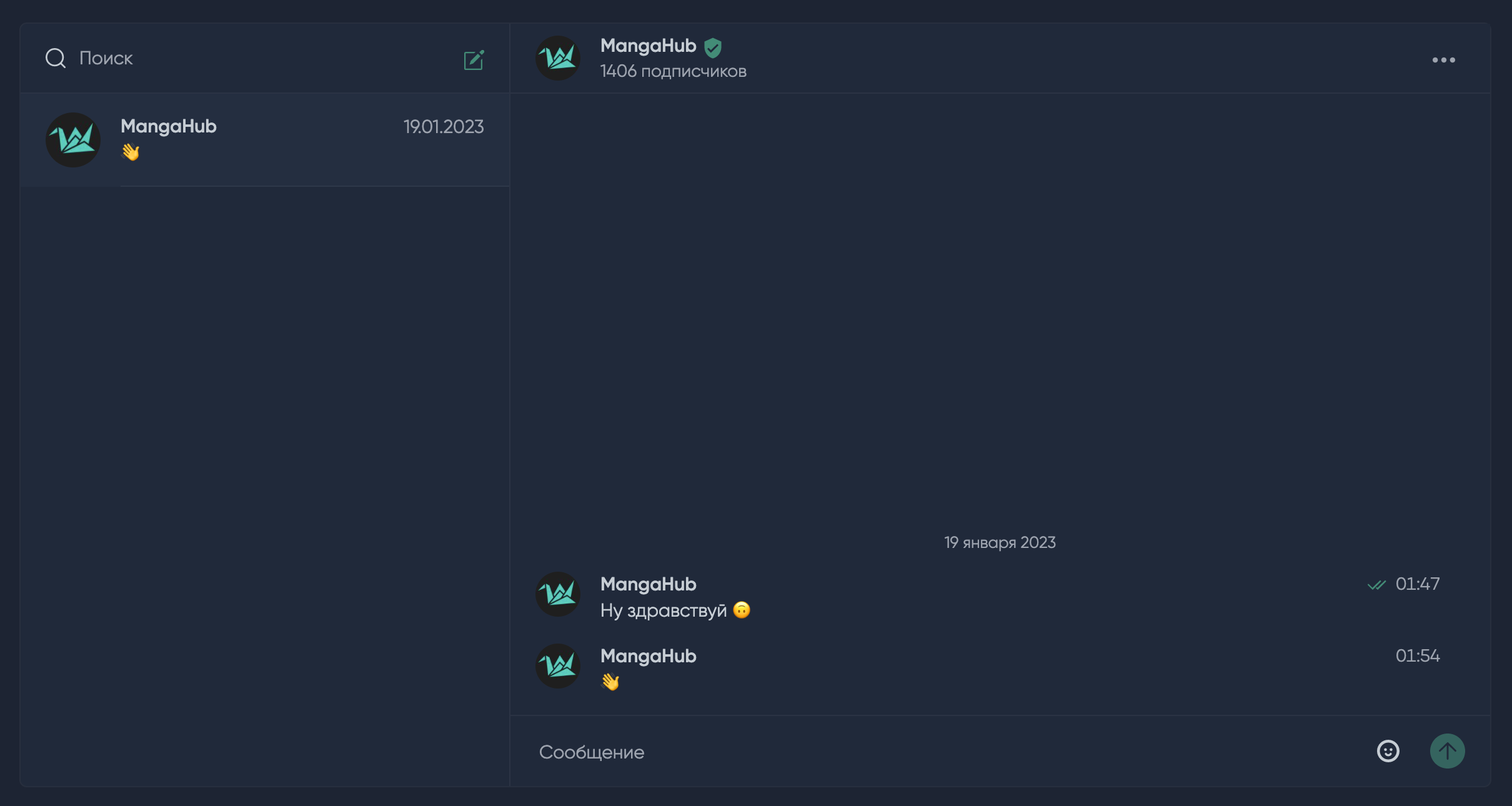Select the MangaHub conversation in list

[x=265, y=140]
